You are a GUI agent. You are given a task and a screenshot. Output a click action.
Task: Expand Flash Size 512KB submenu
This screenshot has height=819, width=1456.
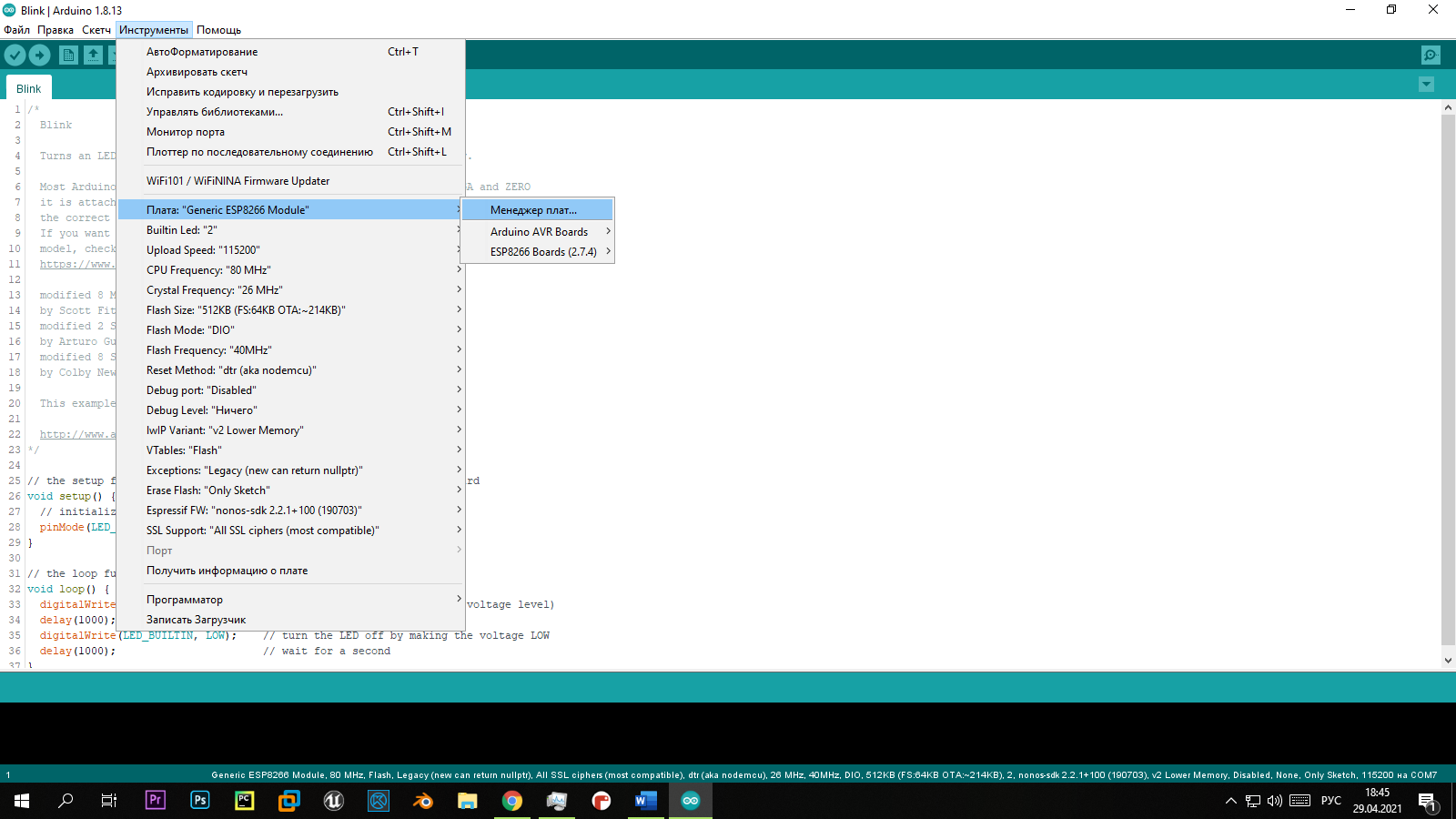pos(290,310)
